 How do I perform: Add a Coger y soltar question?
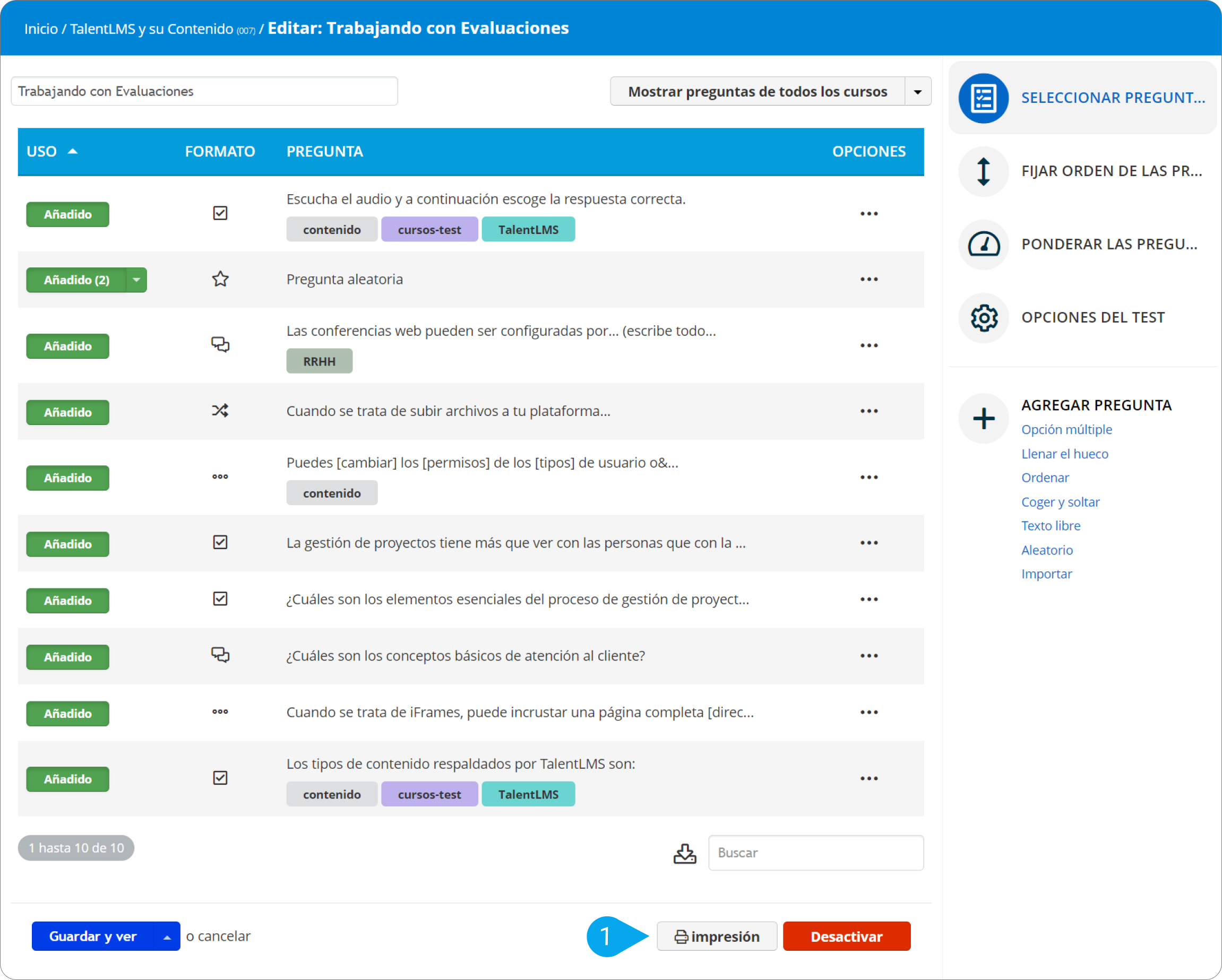tap(1060, 502)
